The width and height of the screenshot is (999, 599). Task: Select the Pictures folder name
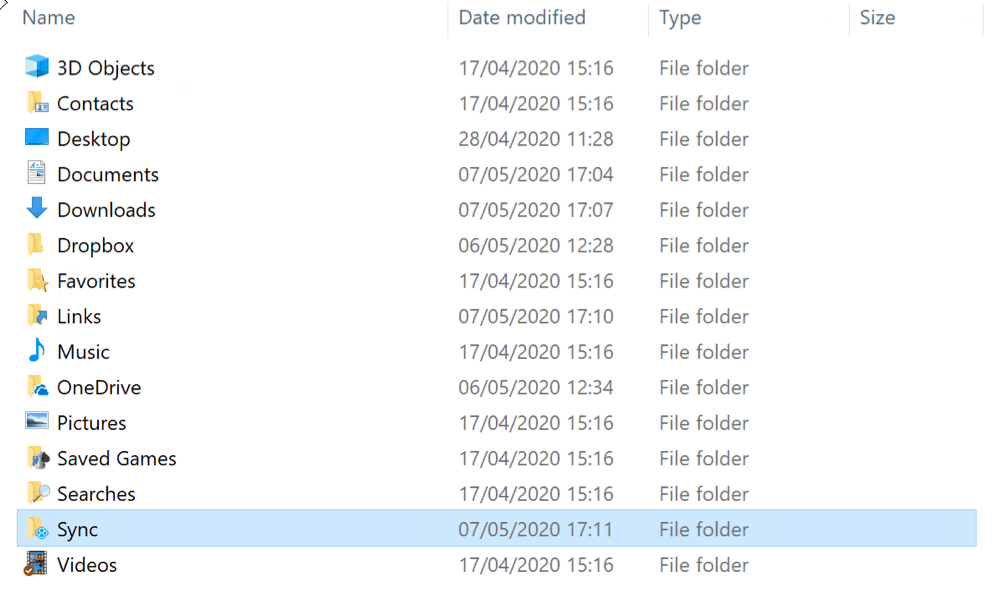point(92,422)
